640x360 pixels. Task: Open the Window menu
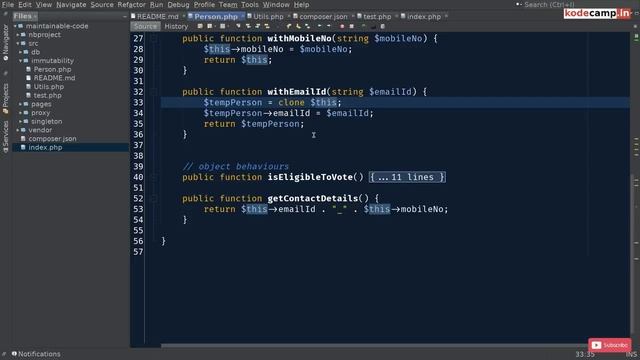tap(276, 5)
